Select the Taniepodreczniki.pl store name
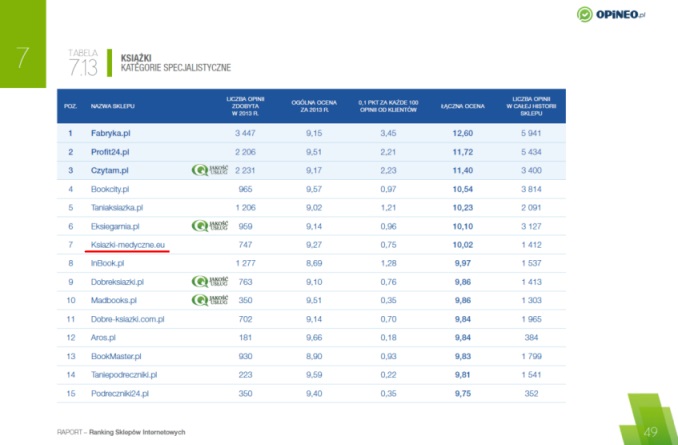The height and width of the screenshot is (445, 678). (x=124, y=375)
